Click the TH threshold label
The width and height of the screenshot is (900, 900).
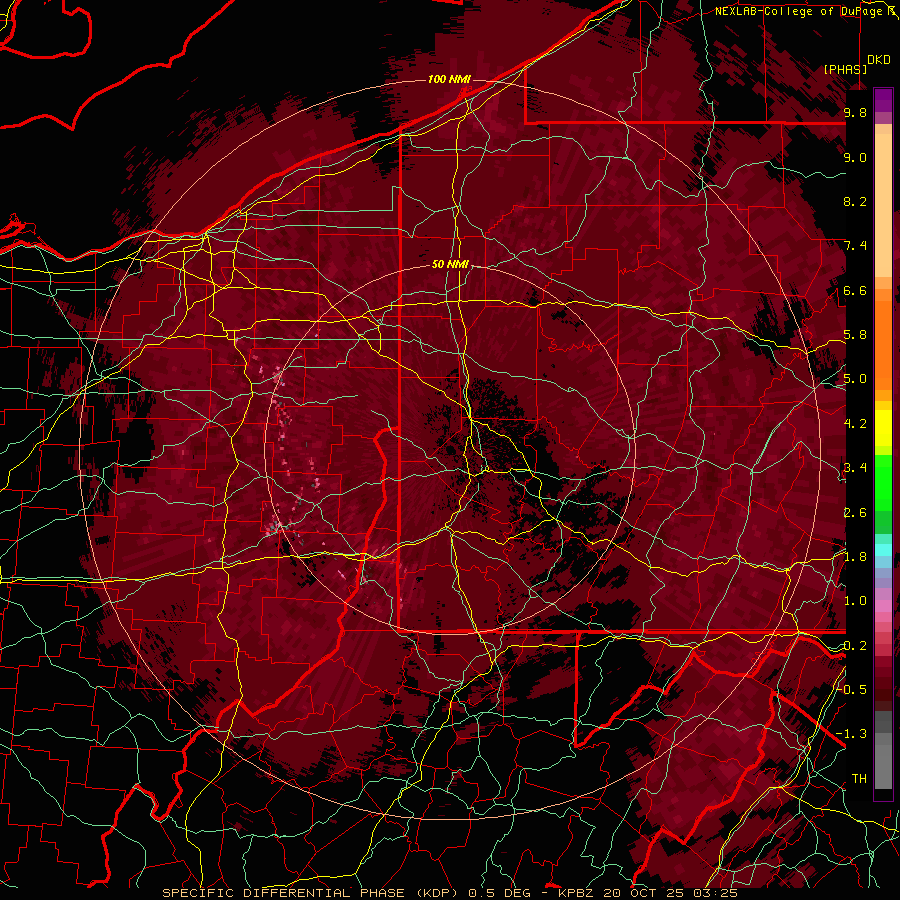tap(859, 778)
